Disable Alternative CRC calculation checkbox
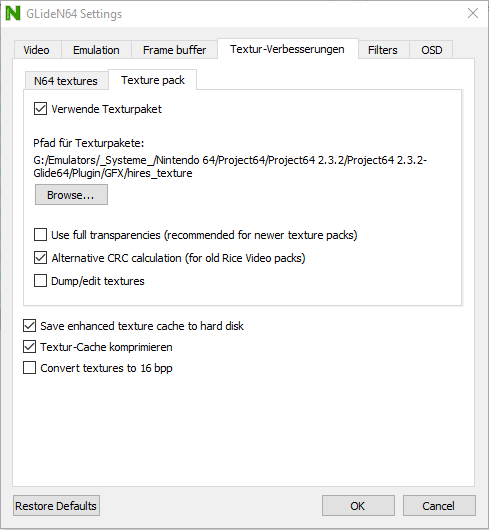 (x=40, y=258)
